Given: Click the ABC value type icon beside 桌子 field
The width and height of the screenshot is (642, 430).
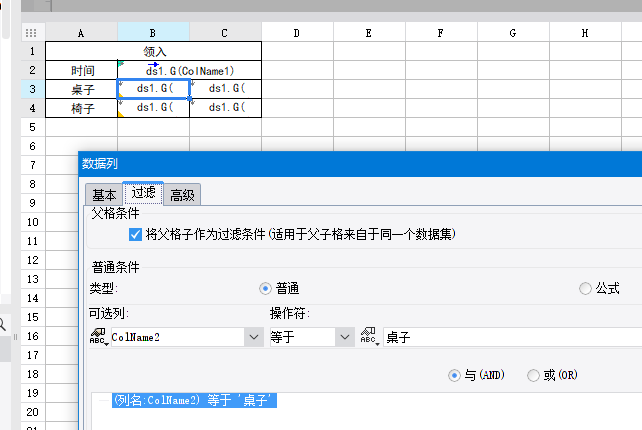Looking at the screenshot, I should click(x=368, y=337).
